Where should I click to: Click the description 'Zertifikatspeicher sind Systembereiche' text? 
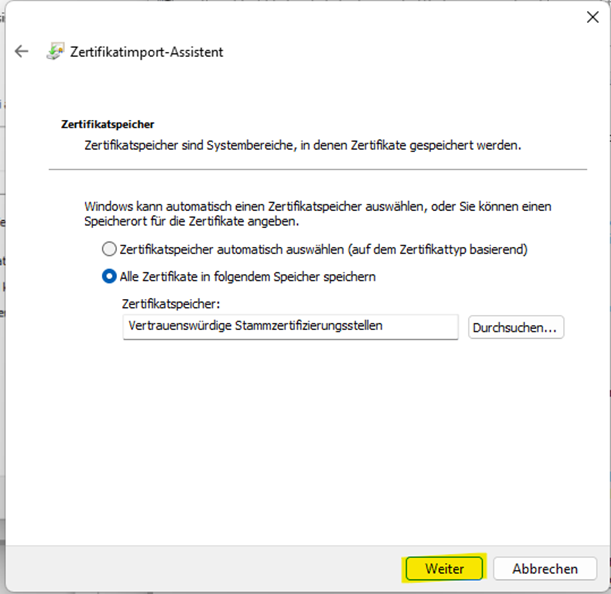pos(302,145)
